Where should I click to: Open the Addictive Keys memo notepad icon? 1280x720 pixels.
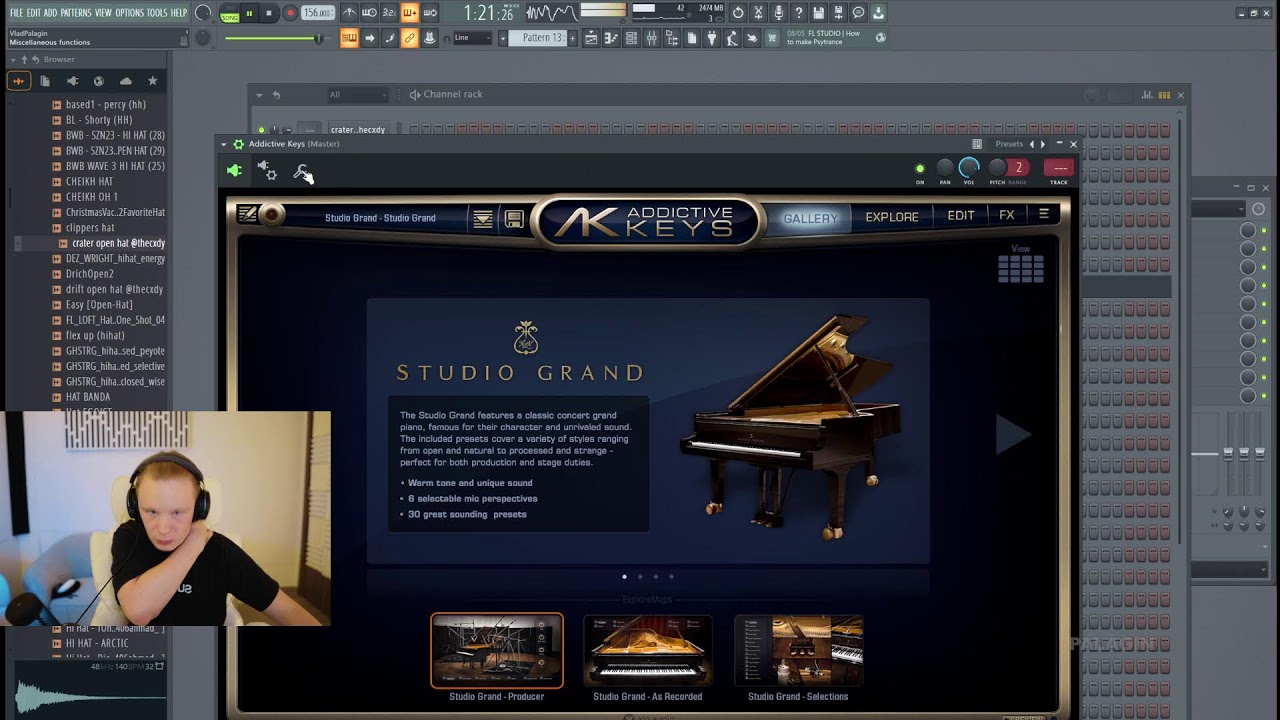[x=247, y=214]
